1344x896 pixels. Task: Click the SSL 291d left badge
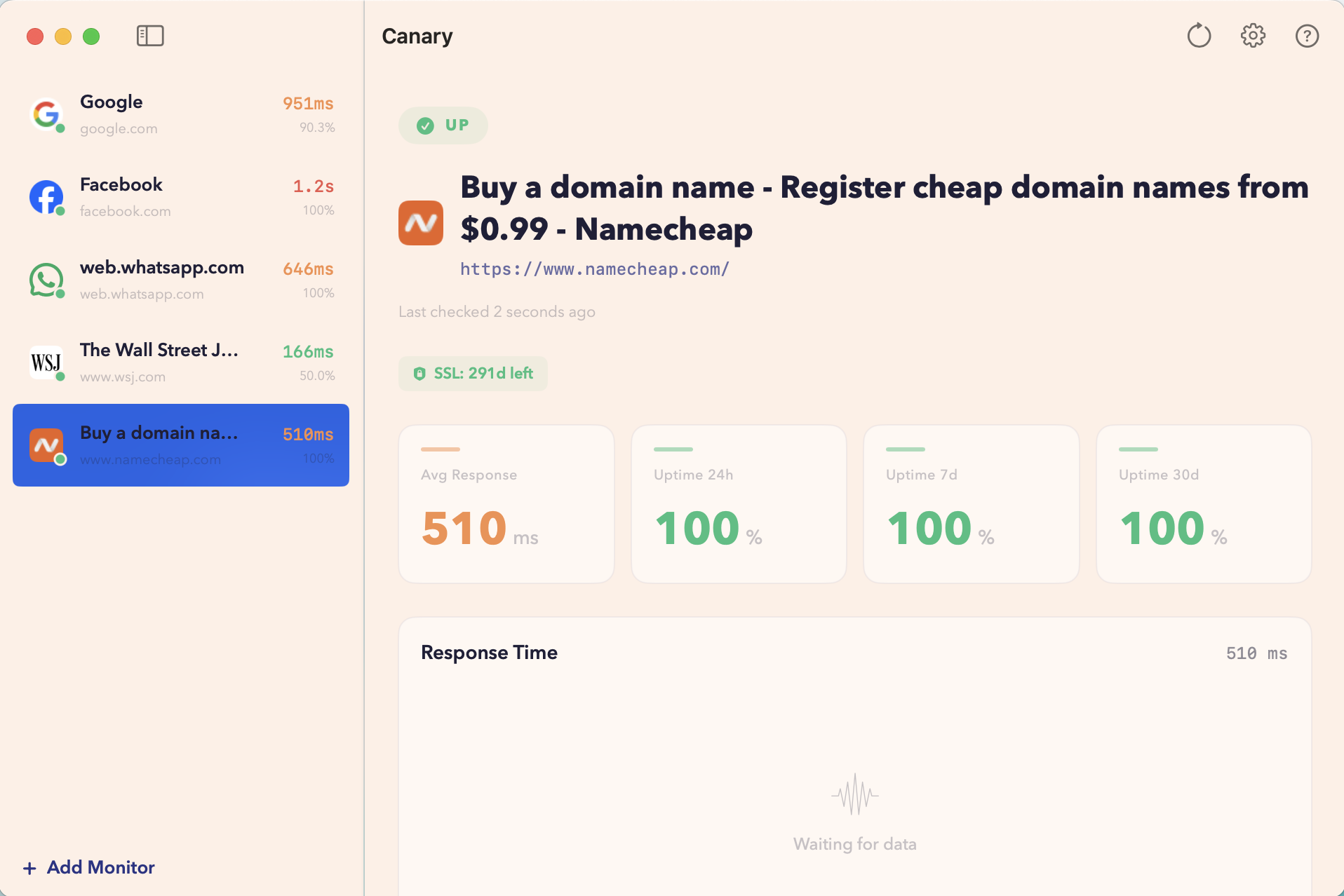click(x=473, y=374)
